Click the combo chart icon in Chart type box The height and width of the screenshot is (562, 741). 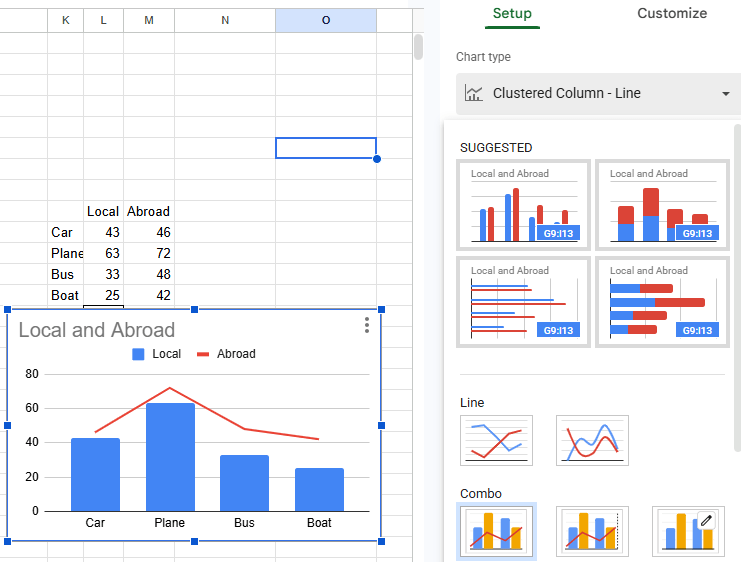pyautogui.click(x=474, y=93)
